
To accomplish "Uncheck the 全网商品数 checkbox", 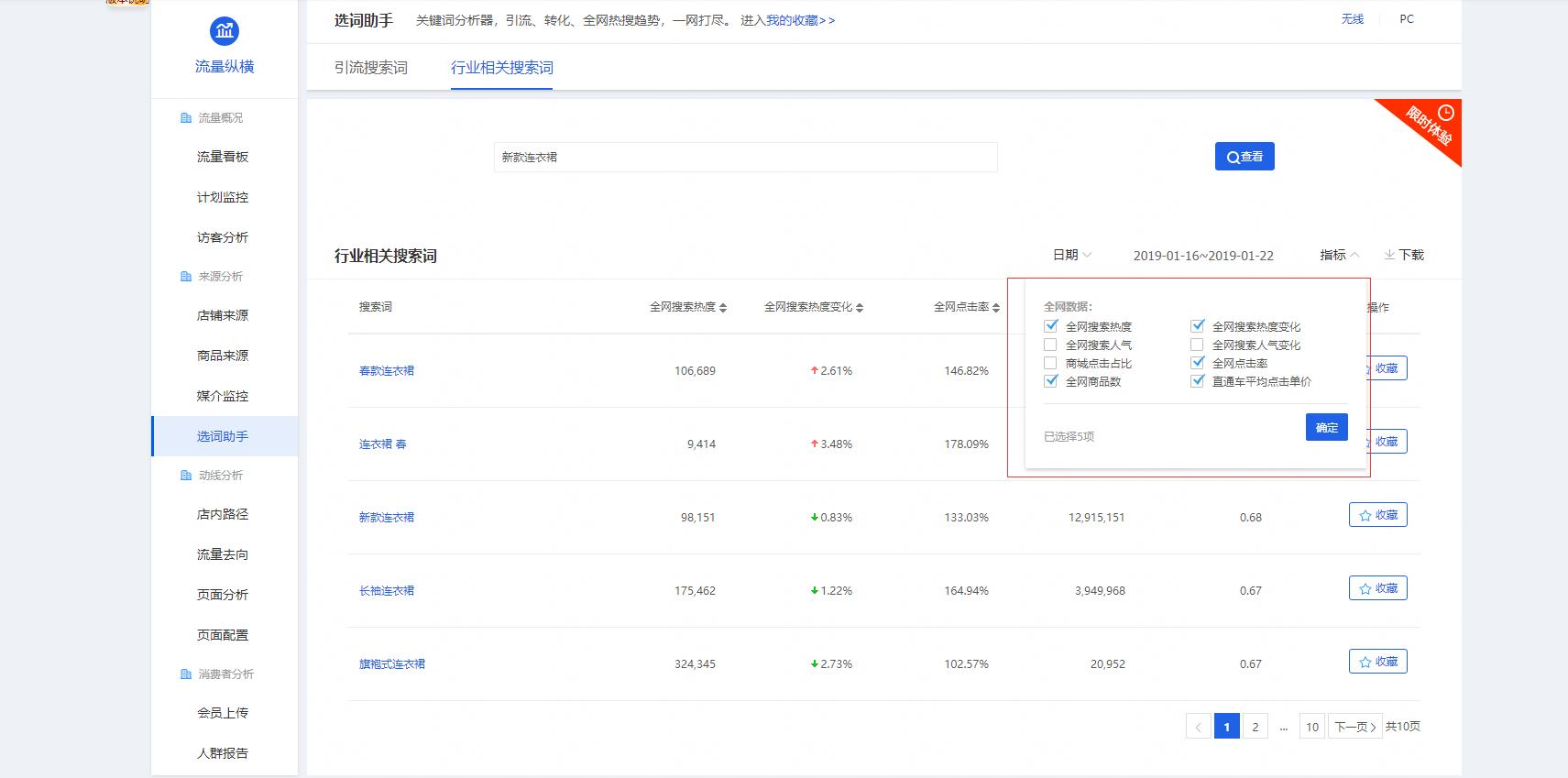I will [x=1051, y=380].
